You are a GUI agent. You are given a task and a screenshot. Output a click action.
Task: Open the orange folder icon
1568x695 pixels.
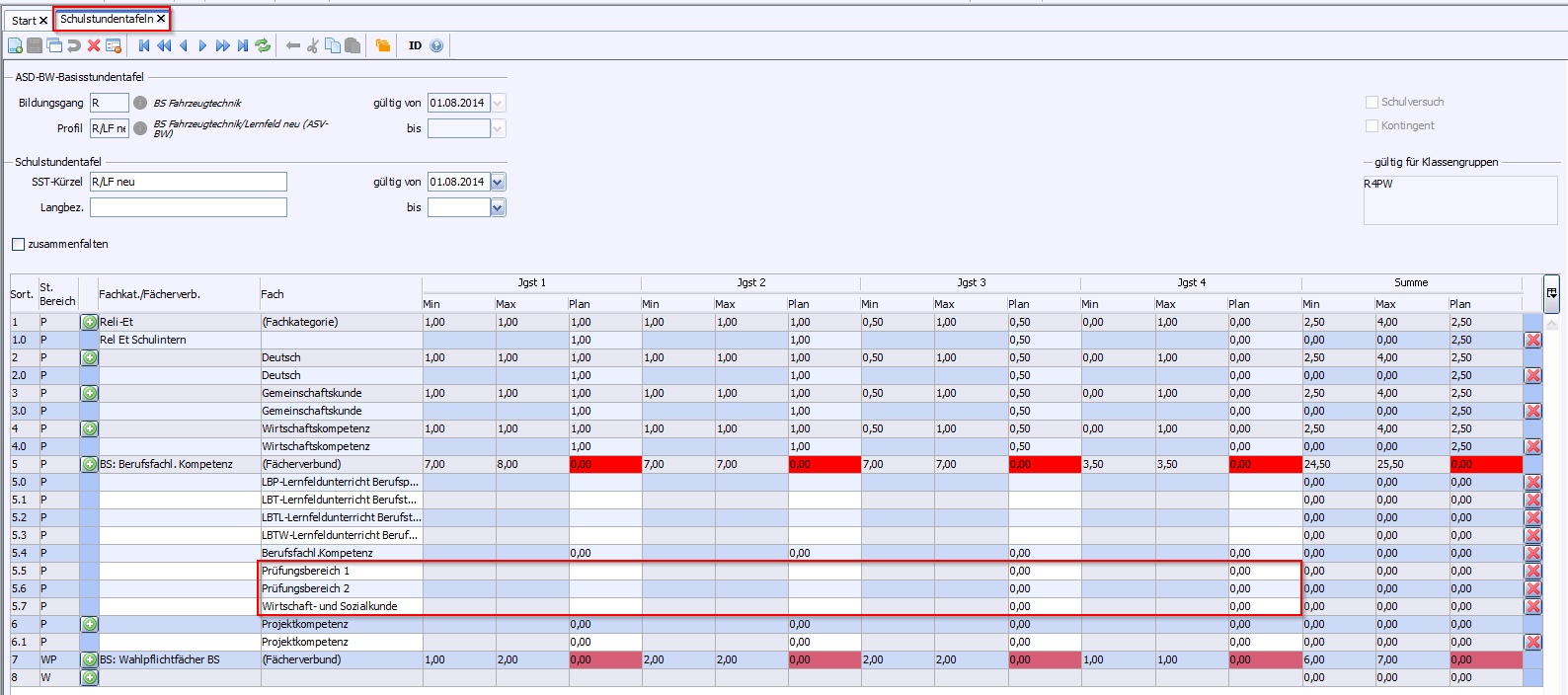[383, 45]
